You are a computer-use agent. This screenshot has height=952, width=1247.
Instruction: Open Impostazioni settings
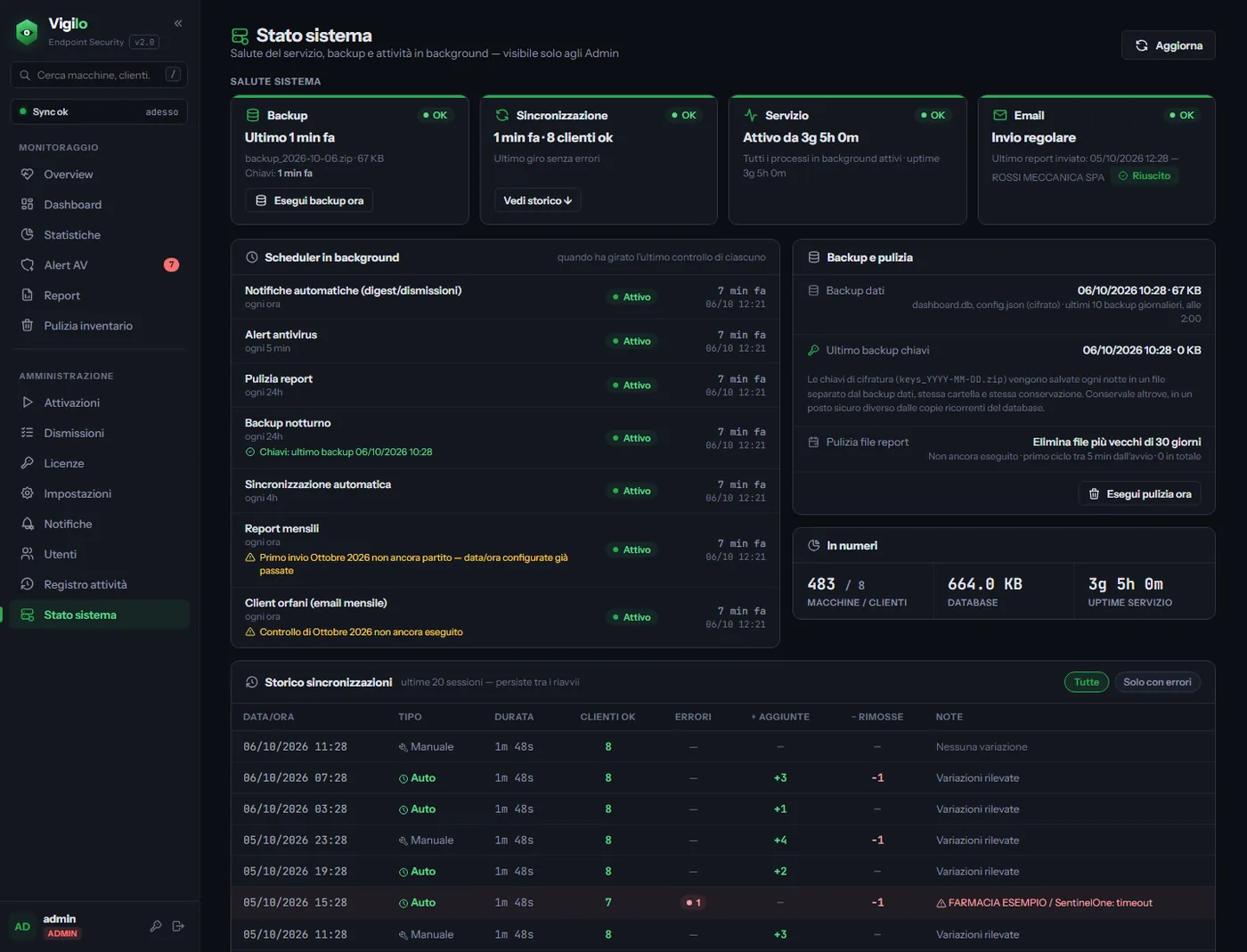[99, 493]
